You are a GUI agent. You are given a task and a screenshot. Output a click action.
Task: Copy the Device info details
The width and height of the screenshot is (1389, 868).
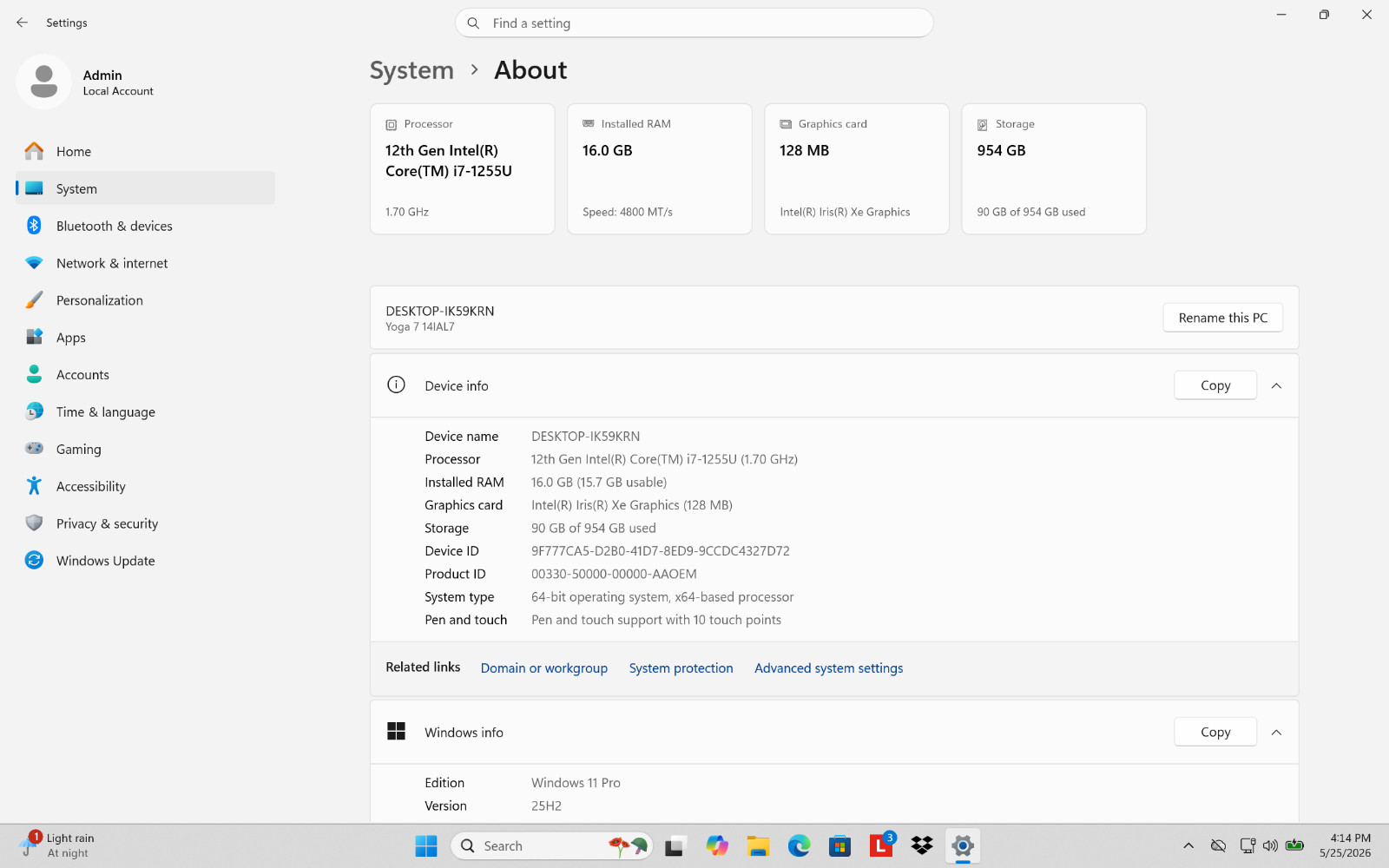point(1215,385)
